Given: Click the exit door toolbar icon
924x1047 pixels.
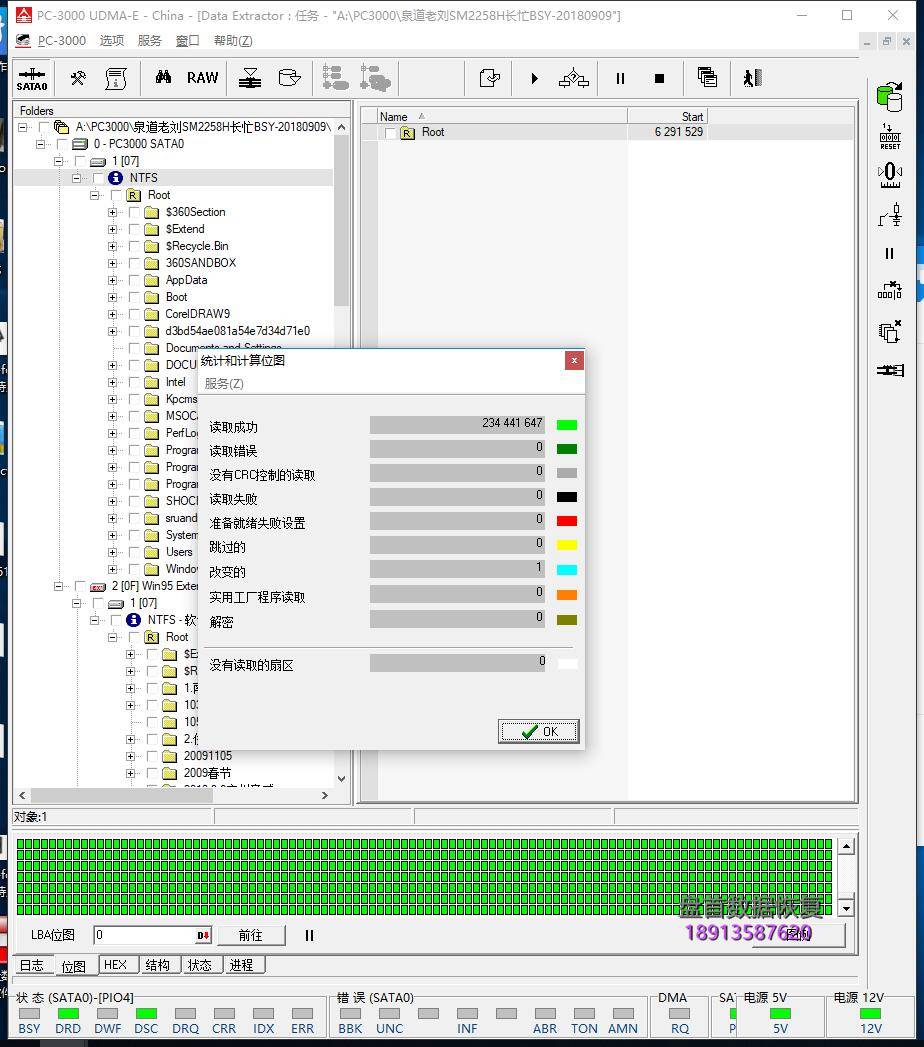Looking at the screenshot, I should coord(752,78).
